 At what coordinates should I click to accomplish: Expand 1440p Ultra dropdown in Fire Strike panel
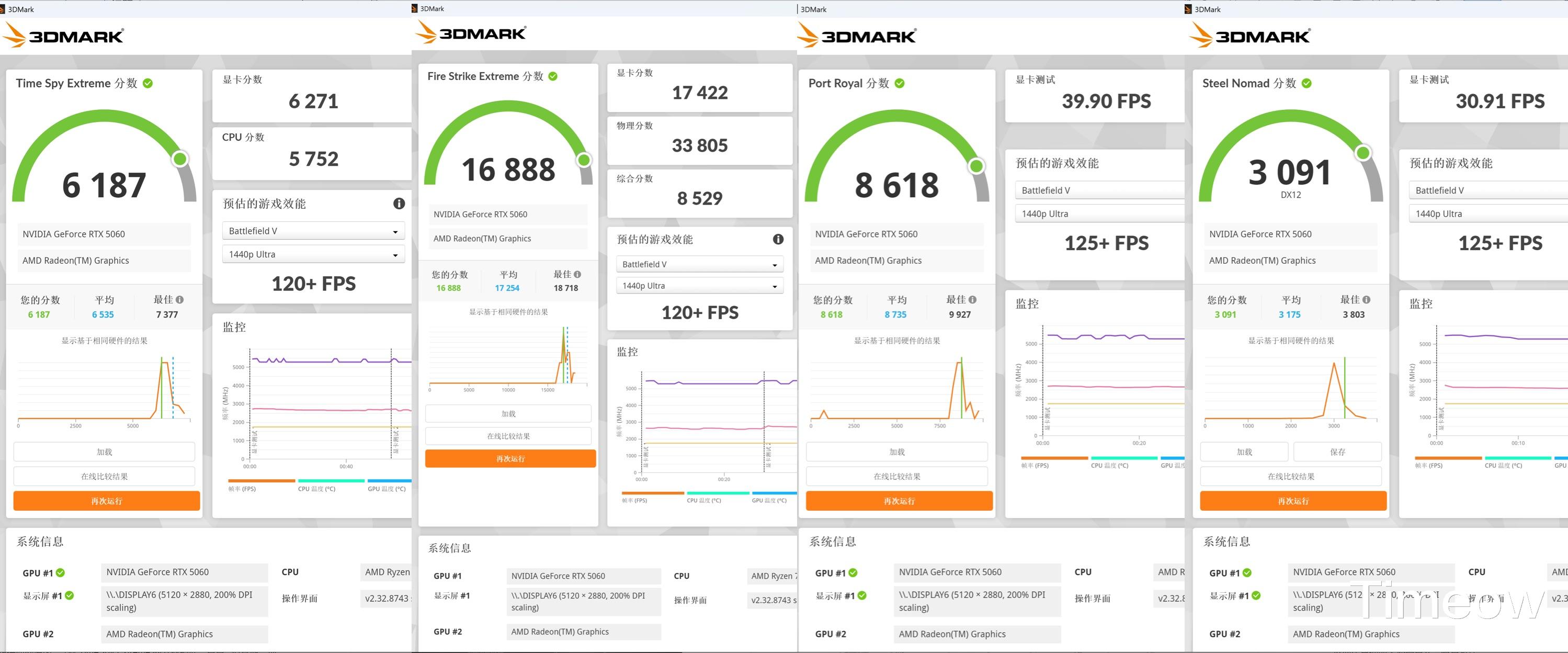tap(699, 286)
